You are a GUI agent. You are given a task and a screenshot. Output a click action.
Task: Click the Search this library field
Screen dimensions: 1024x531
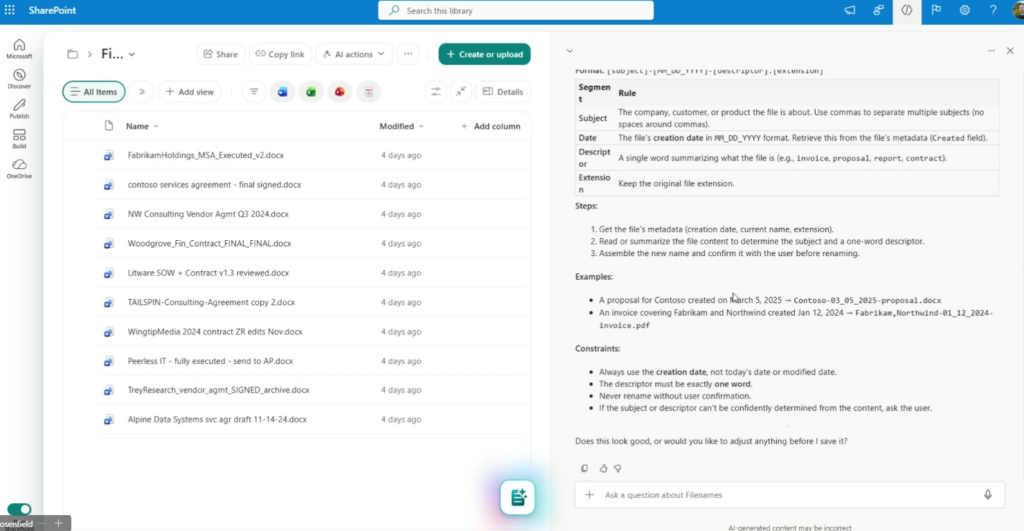click(516, 10)
